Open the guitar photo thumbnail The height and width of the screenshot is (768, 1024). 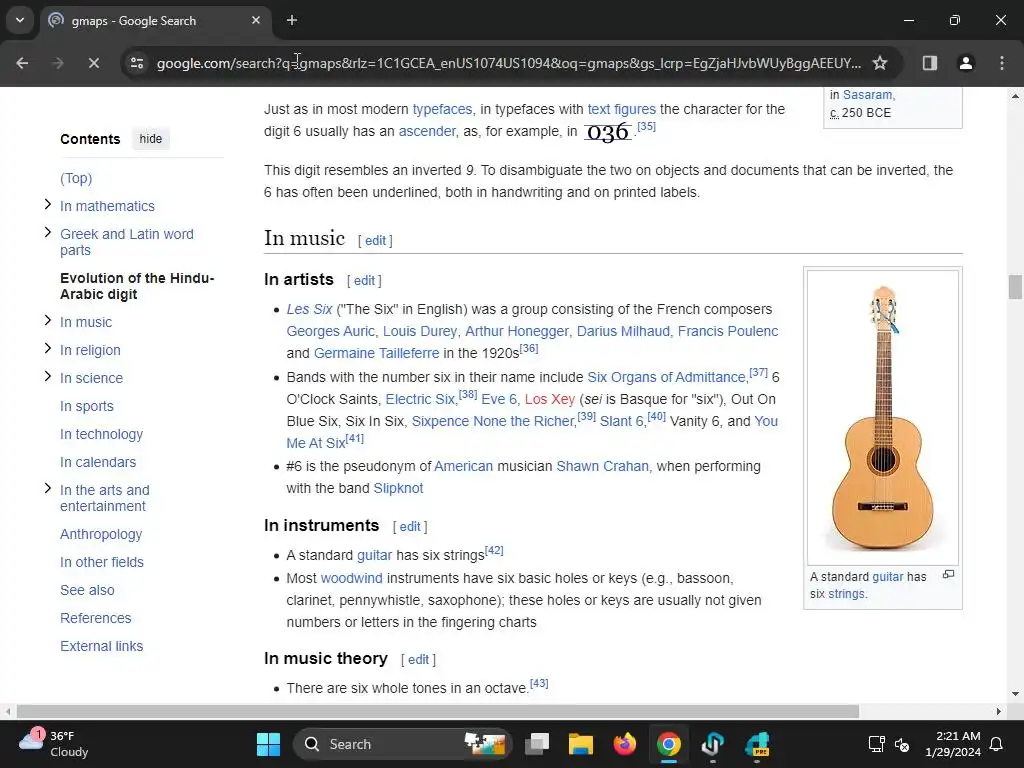tap(883, 417)
